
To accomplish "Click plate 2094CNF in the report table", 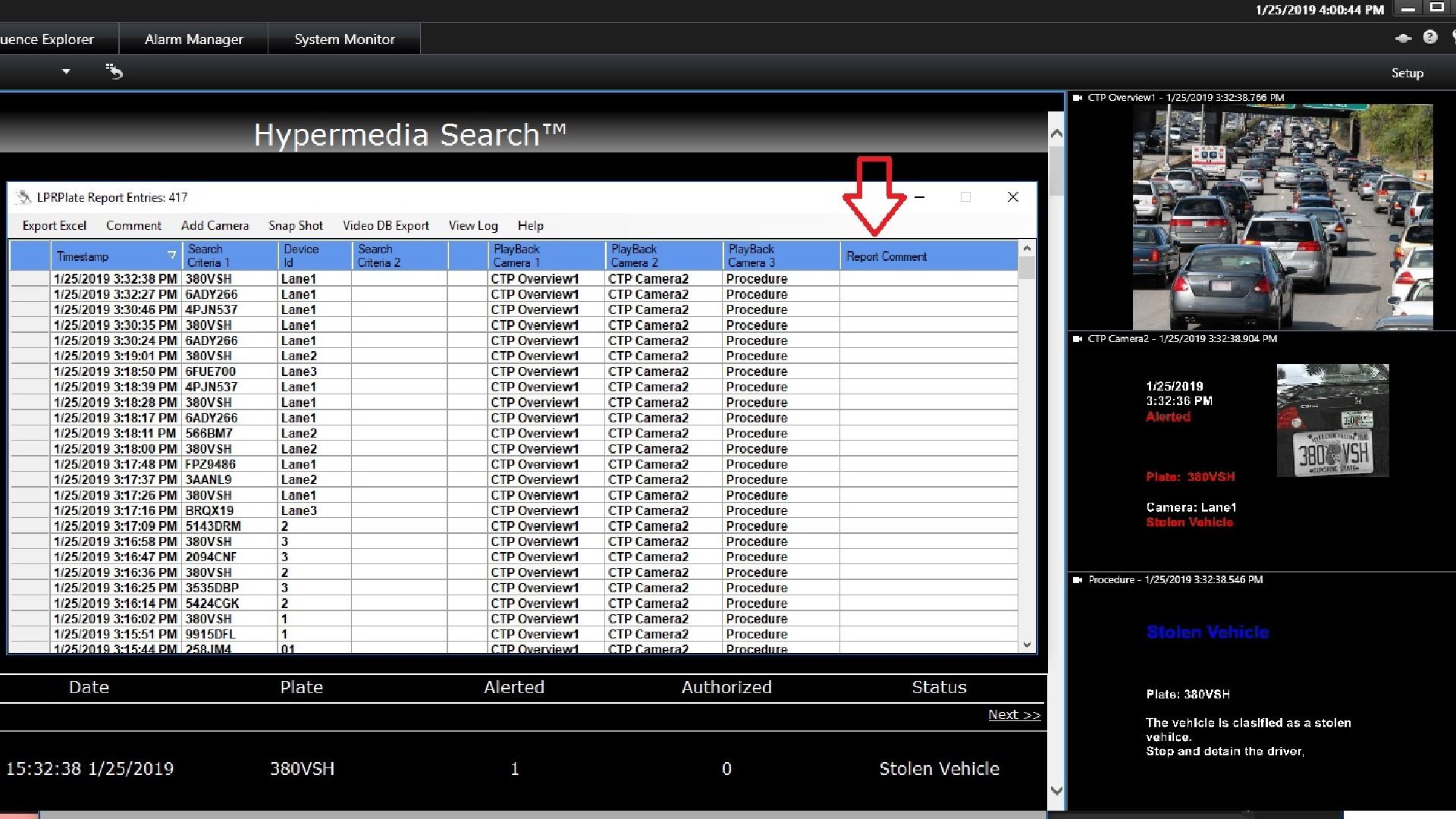I will coord(212,557).
